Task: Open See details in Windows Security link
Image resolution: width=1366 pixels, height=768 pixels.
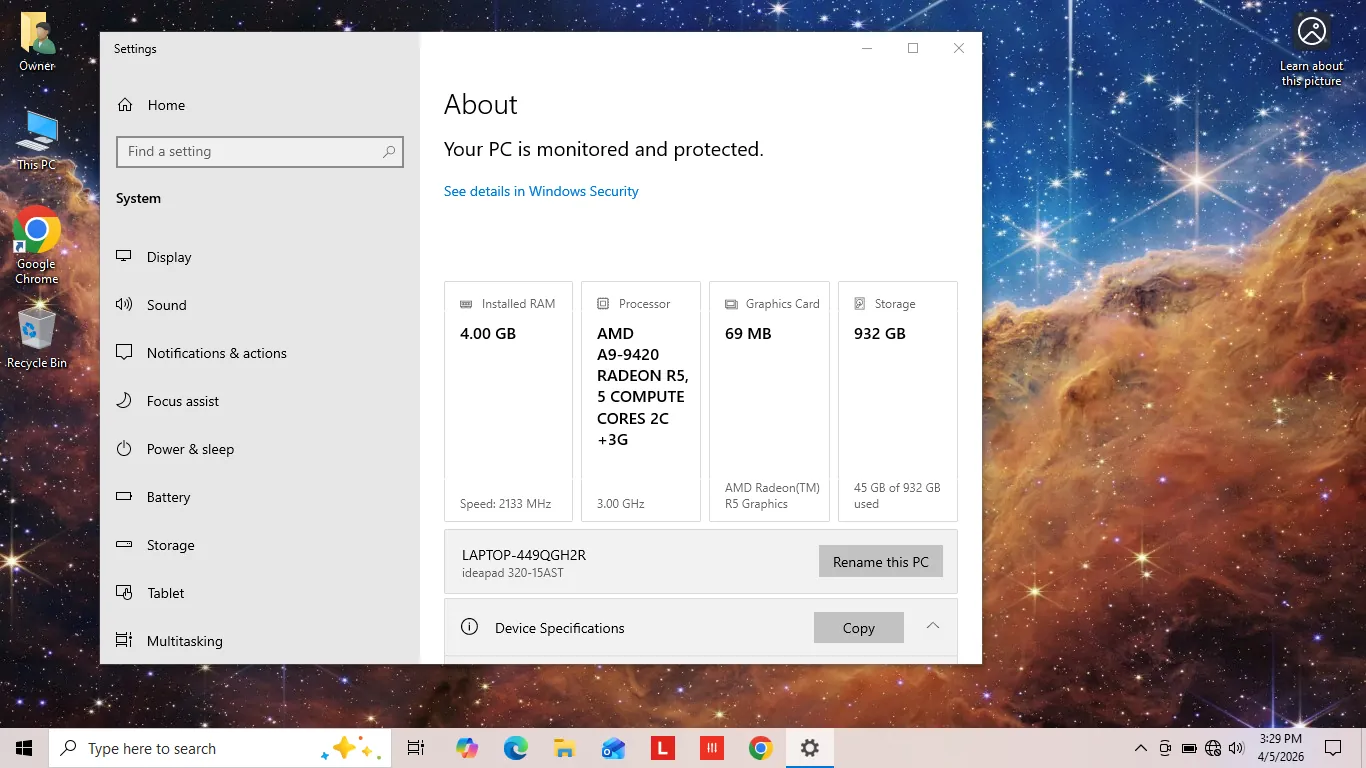Action: pos(541,191)
